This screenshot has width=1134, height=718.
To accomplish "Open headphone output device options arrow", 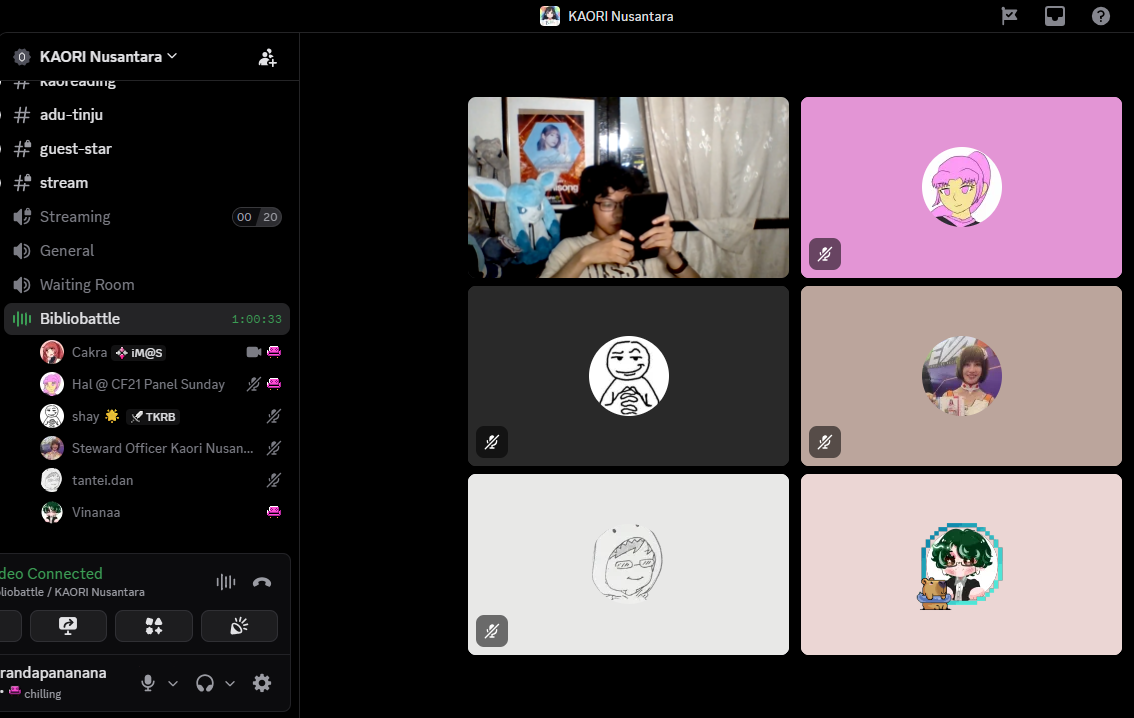I will (230, 683).
